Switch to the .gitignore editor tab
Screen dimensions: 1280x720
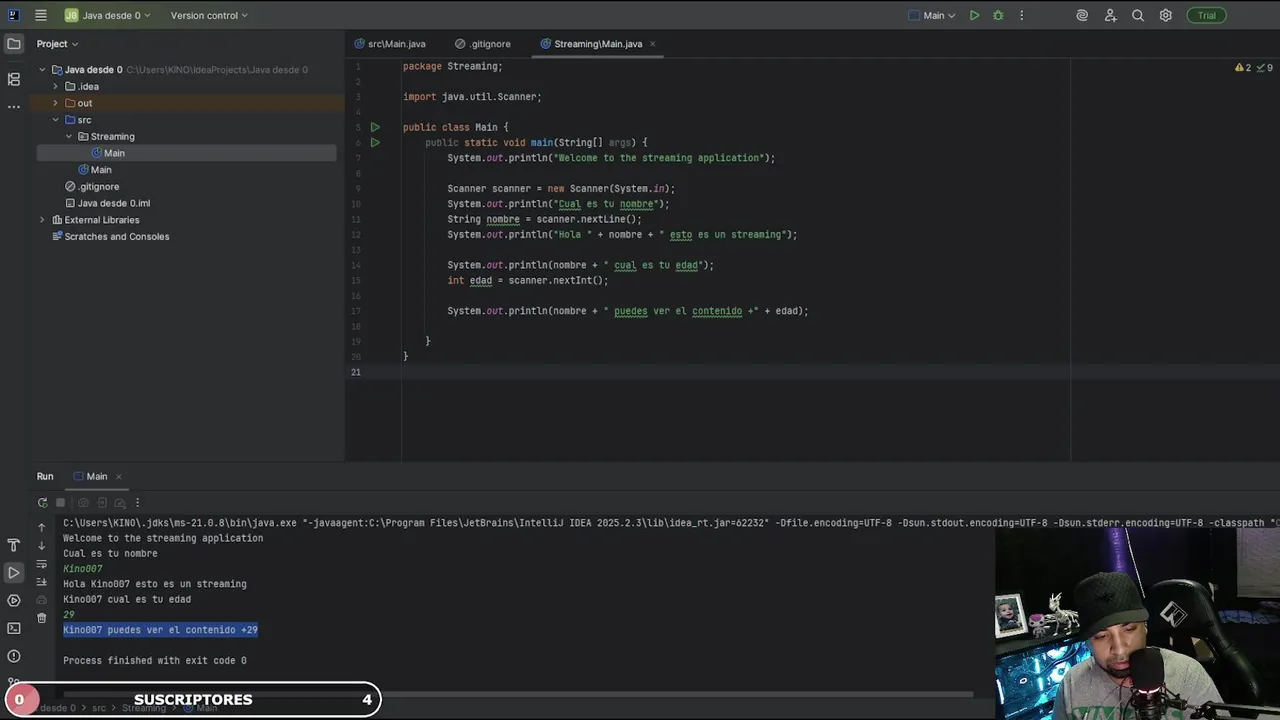click(x=482, y=44)
